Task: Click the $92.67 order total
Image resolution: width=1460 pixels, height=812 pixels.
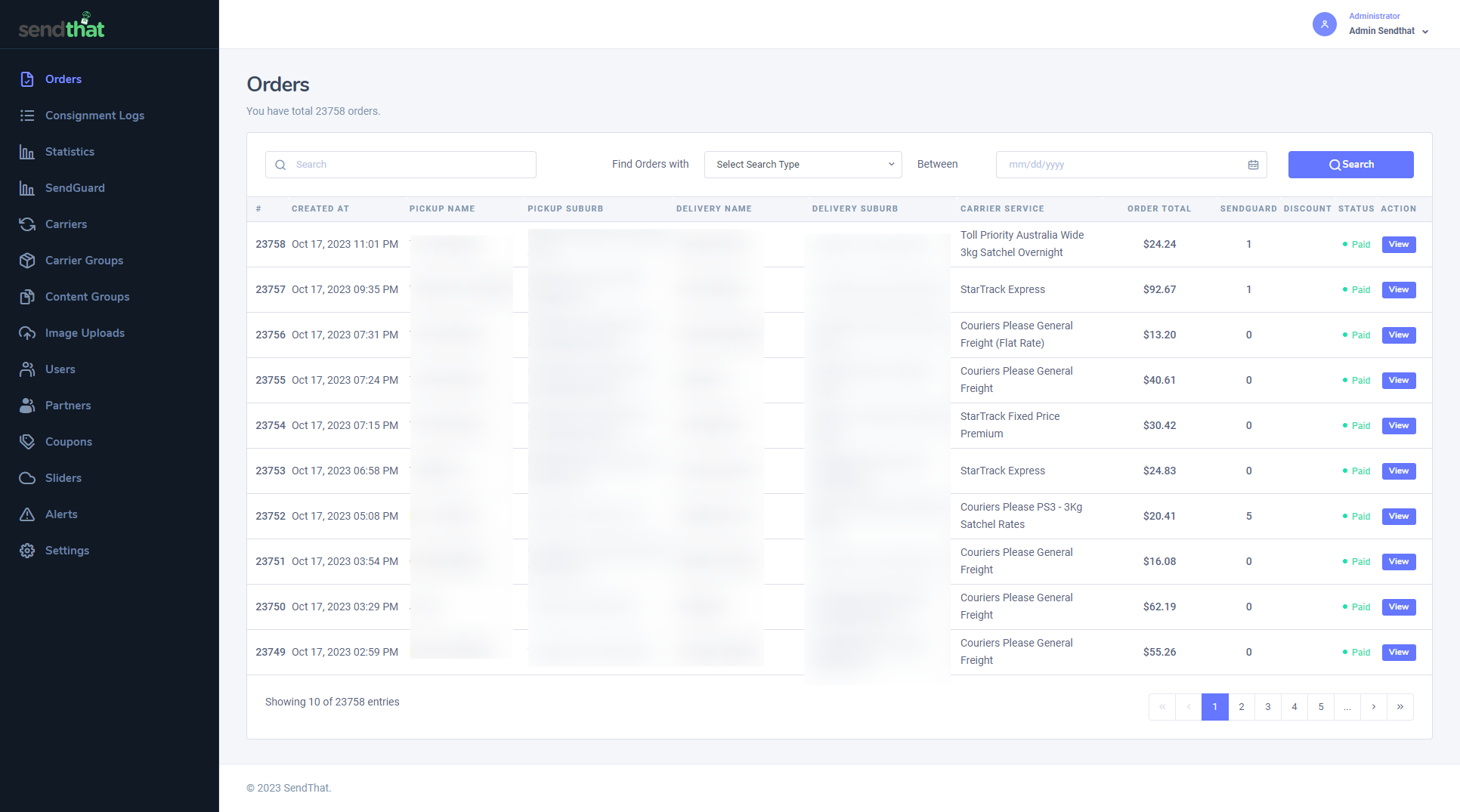Action: [x=1159, y=290]
